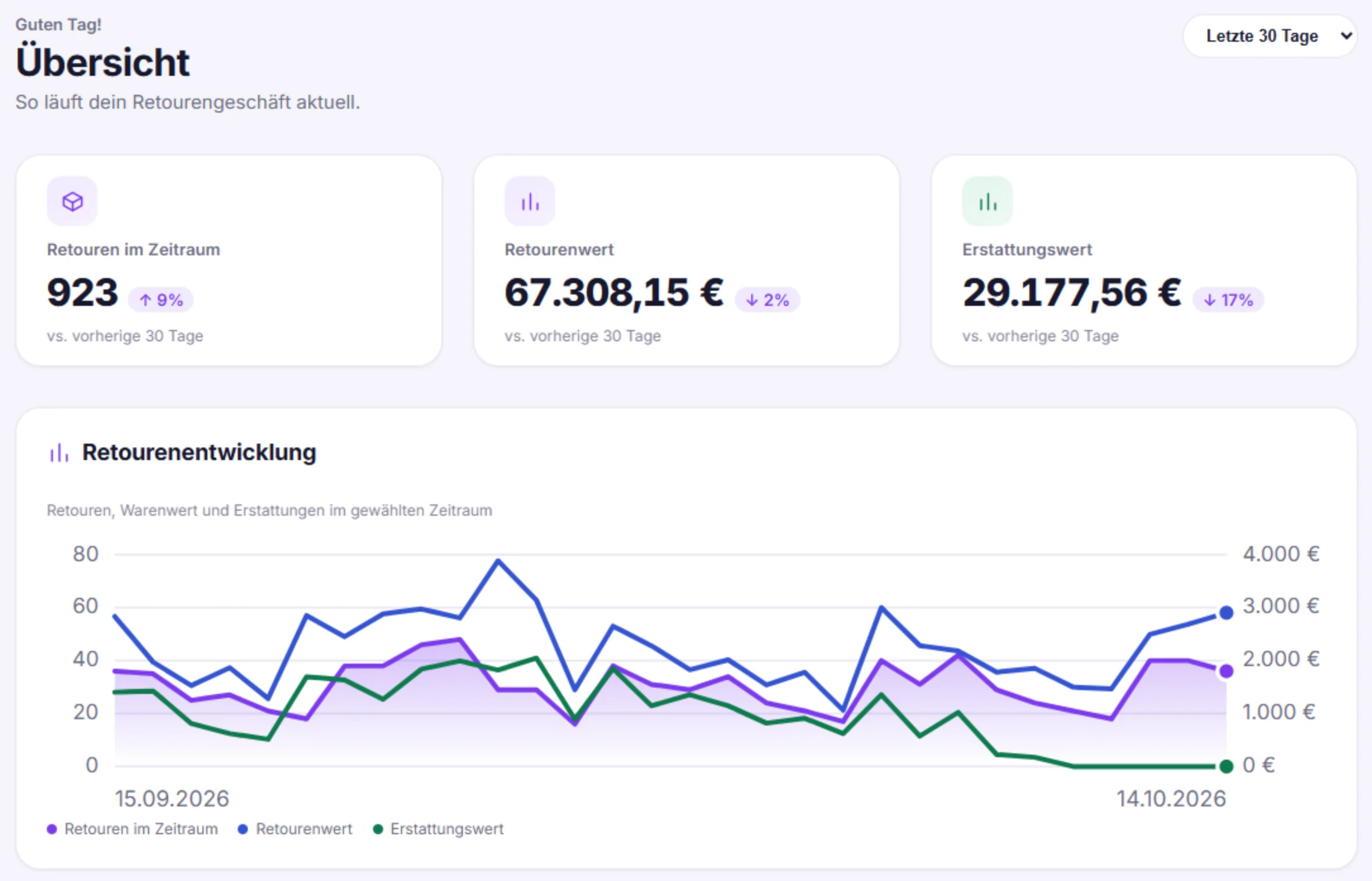
Task: Click the value 67.308,15 €
Action: tap(614, 293)
